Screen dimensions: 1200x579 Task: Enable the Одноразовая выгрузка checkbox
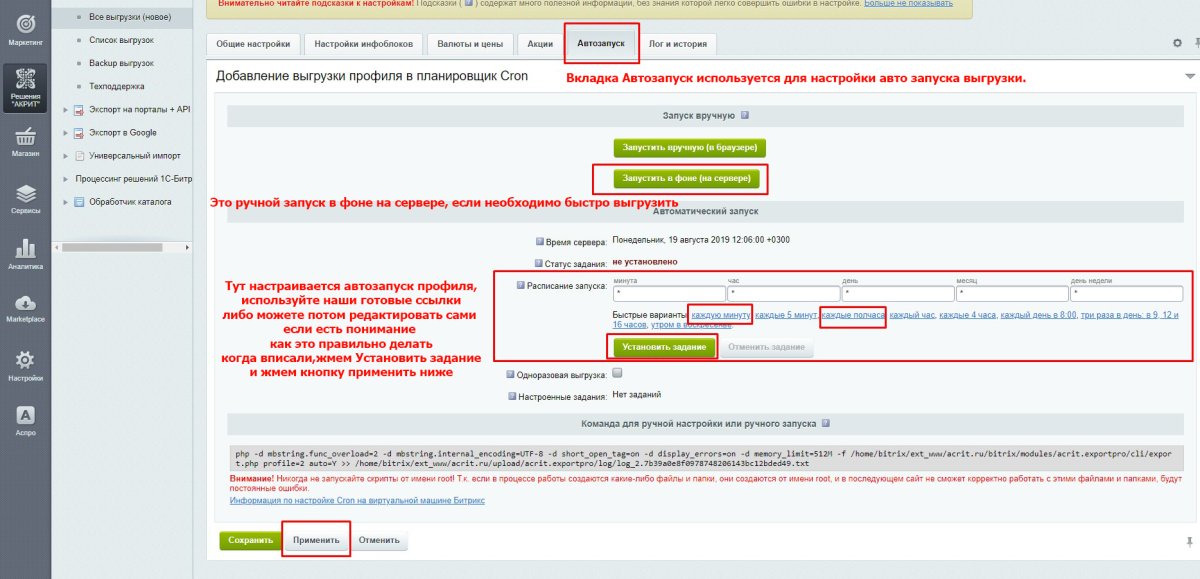[x=617, y=374]
